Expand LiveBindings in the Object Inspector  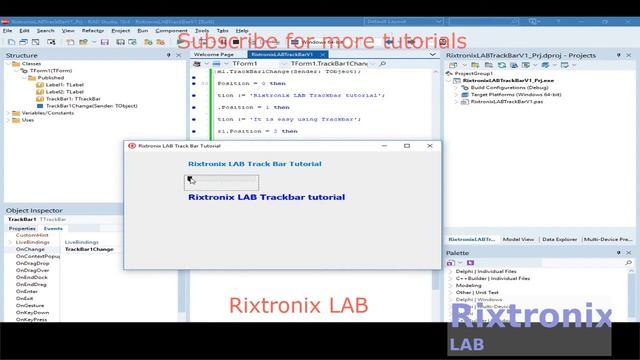click(10, 242)
